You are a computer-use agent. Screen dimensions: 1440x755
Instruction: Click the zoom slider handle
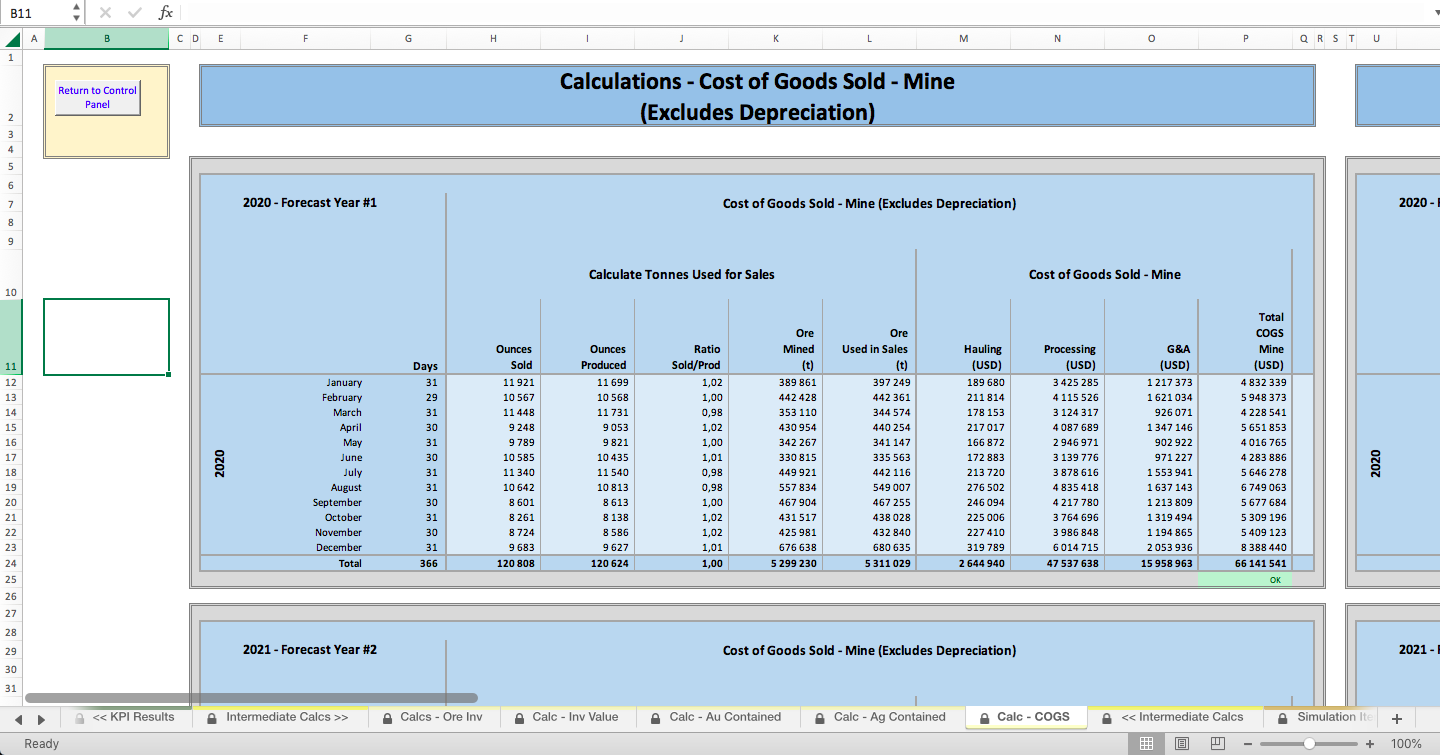1309,744
